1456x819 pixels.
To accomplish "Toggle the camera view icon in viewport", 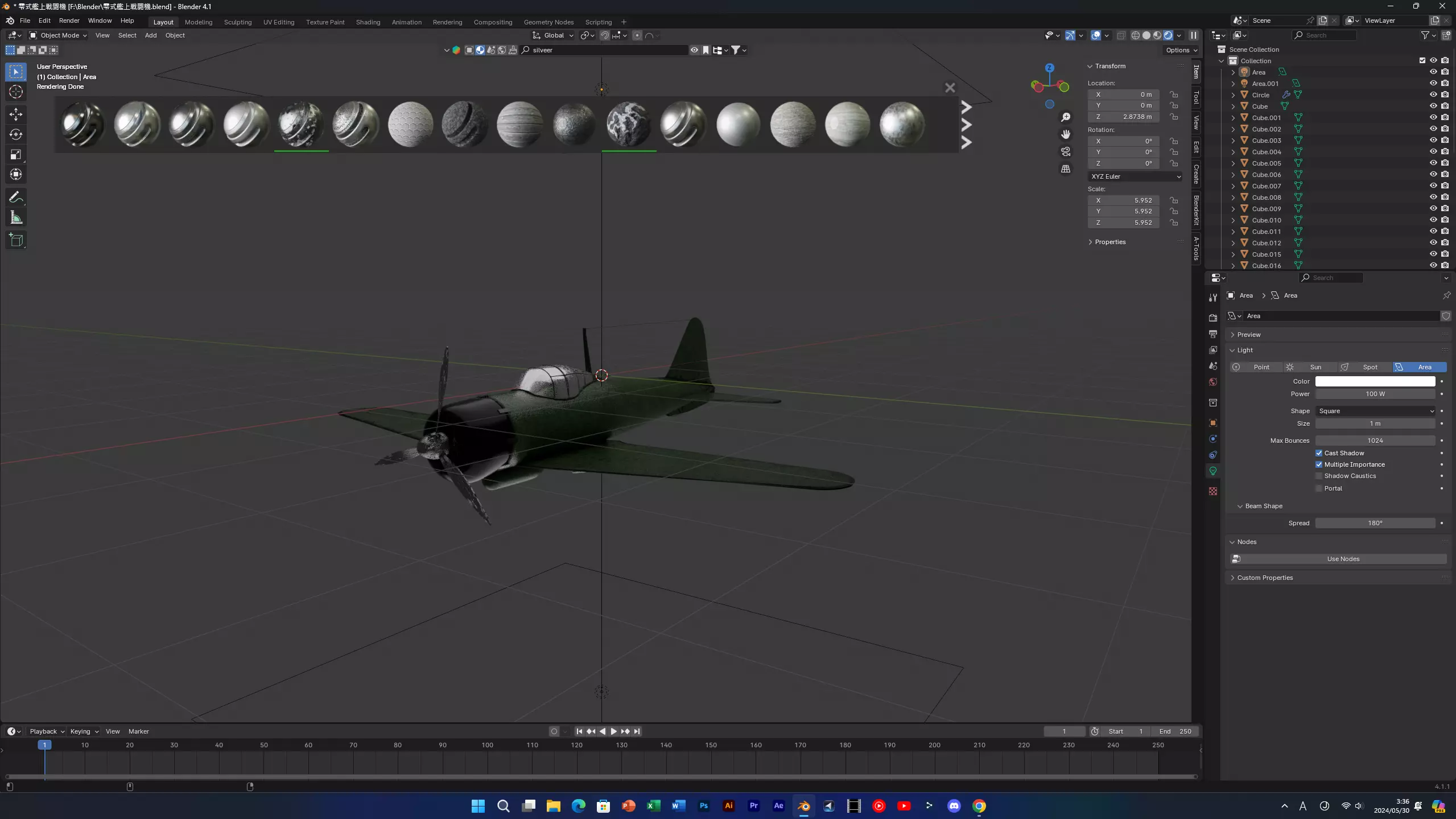I will click(x=1066, y=151).
